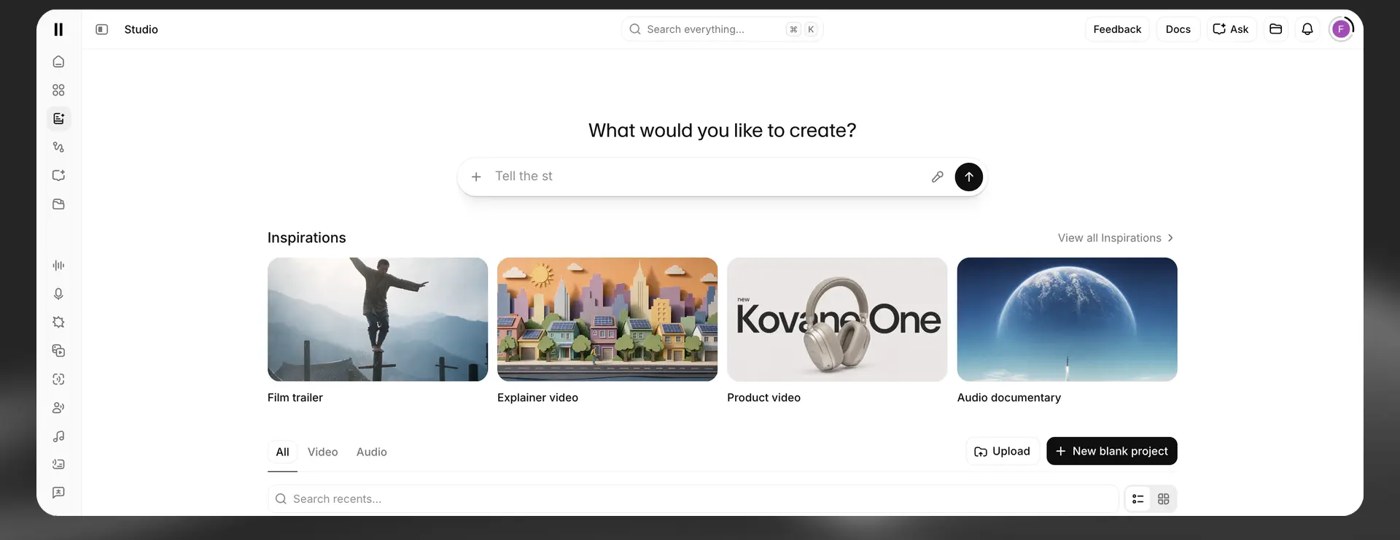
Task: Open the Film trailer inspiration thumbnail
Action: [378, 319]
